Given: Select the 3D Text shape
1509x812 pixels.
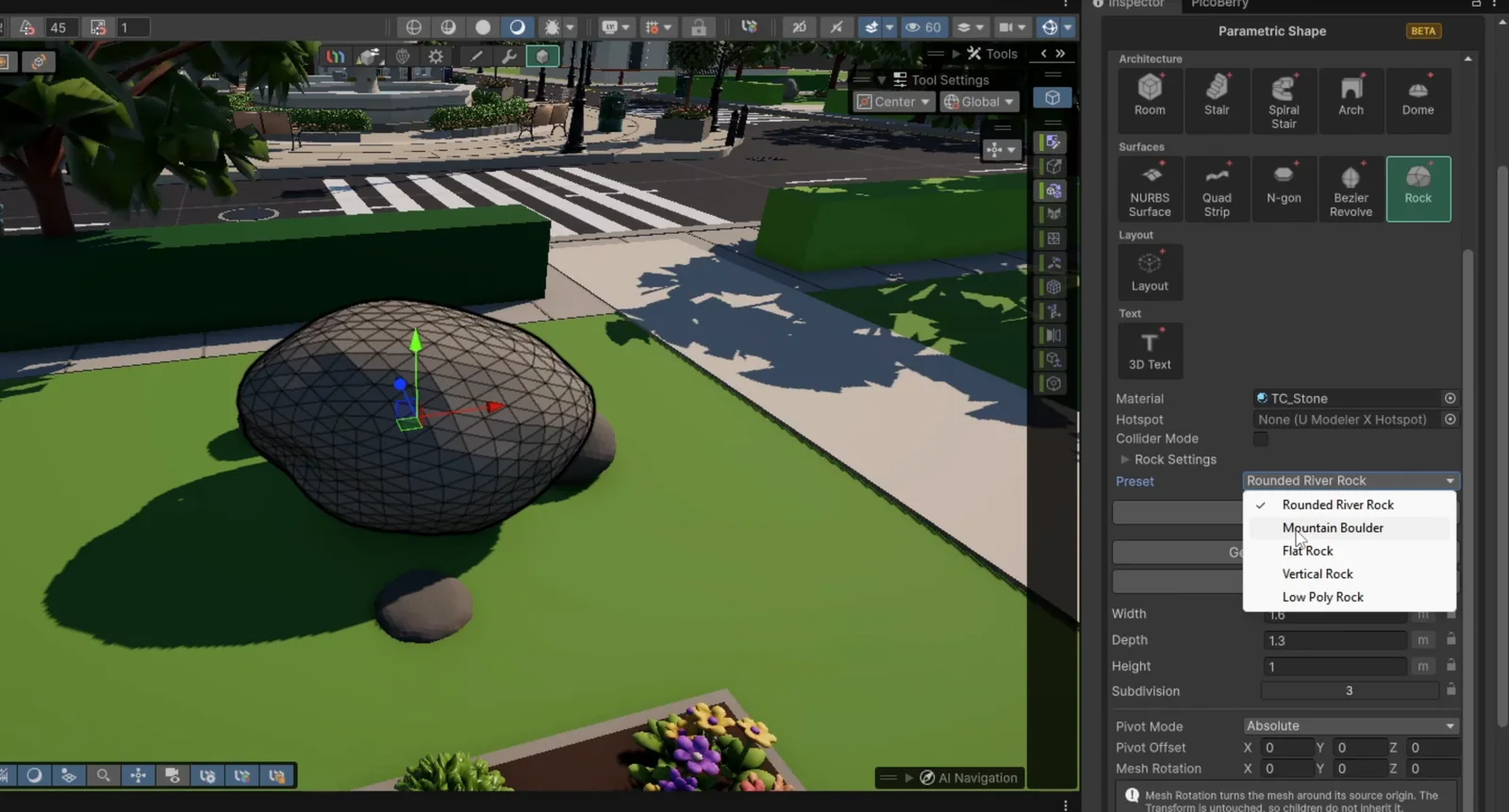Looking at the screenshot, I should coord(1150,350).
